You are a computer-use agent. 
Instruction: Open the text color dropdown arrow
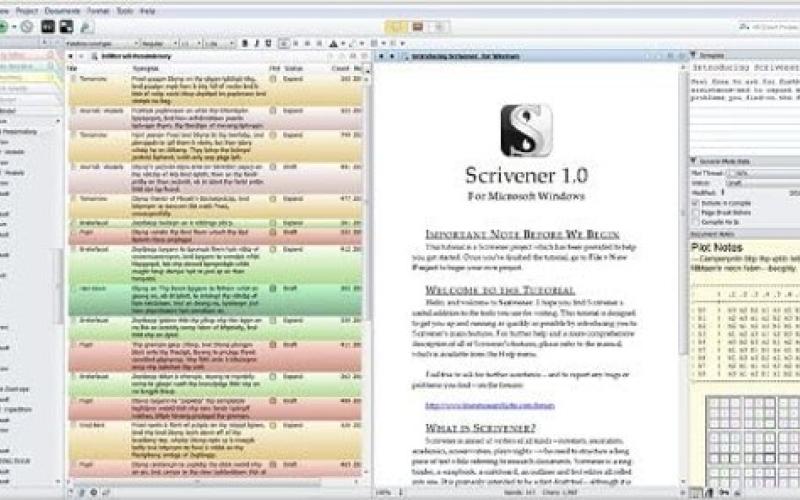[343, 44]
